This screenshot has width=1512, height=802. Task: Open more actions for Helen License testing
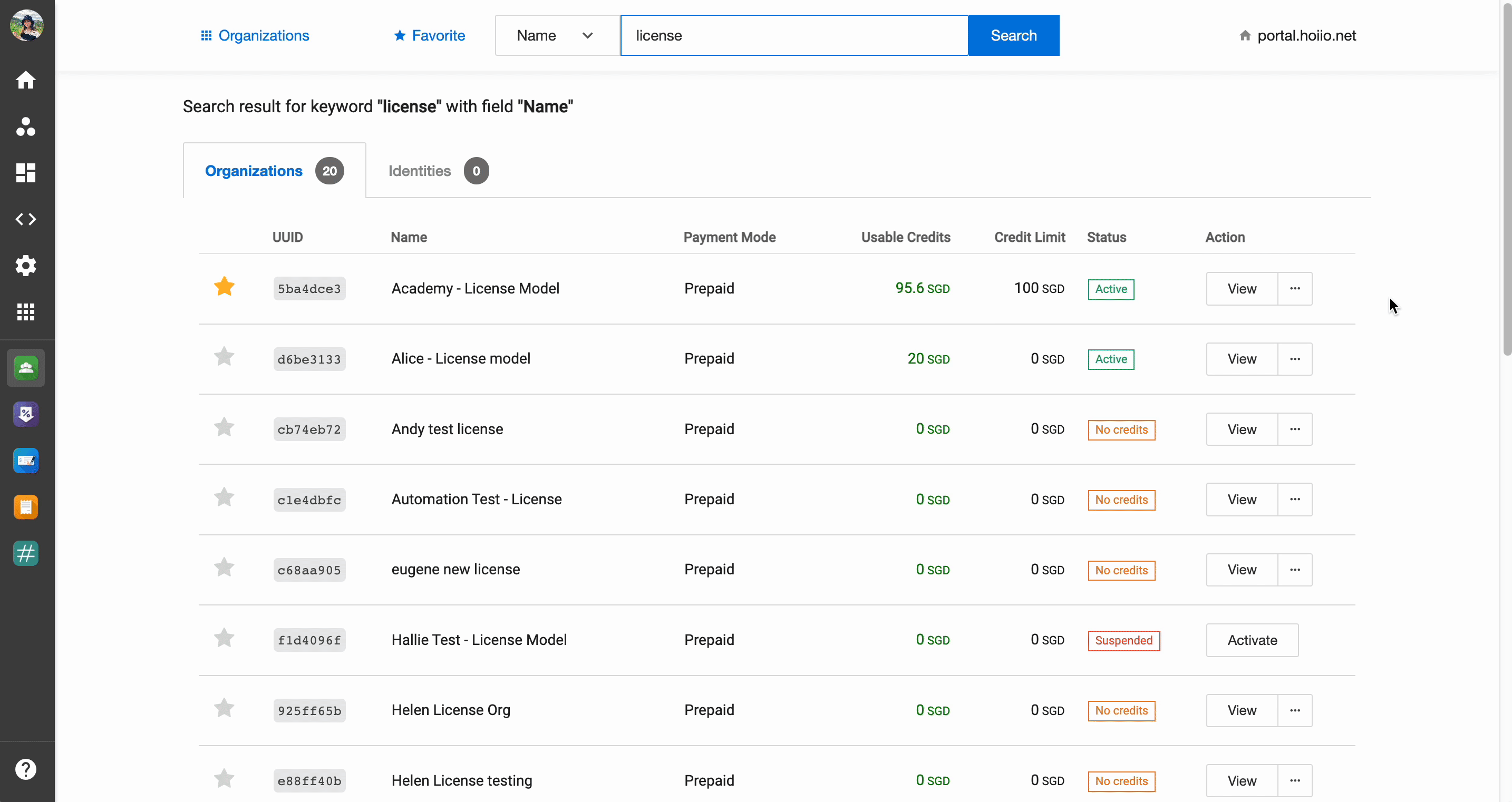point(1295,781)
